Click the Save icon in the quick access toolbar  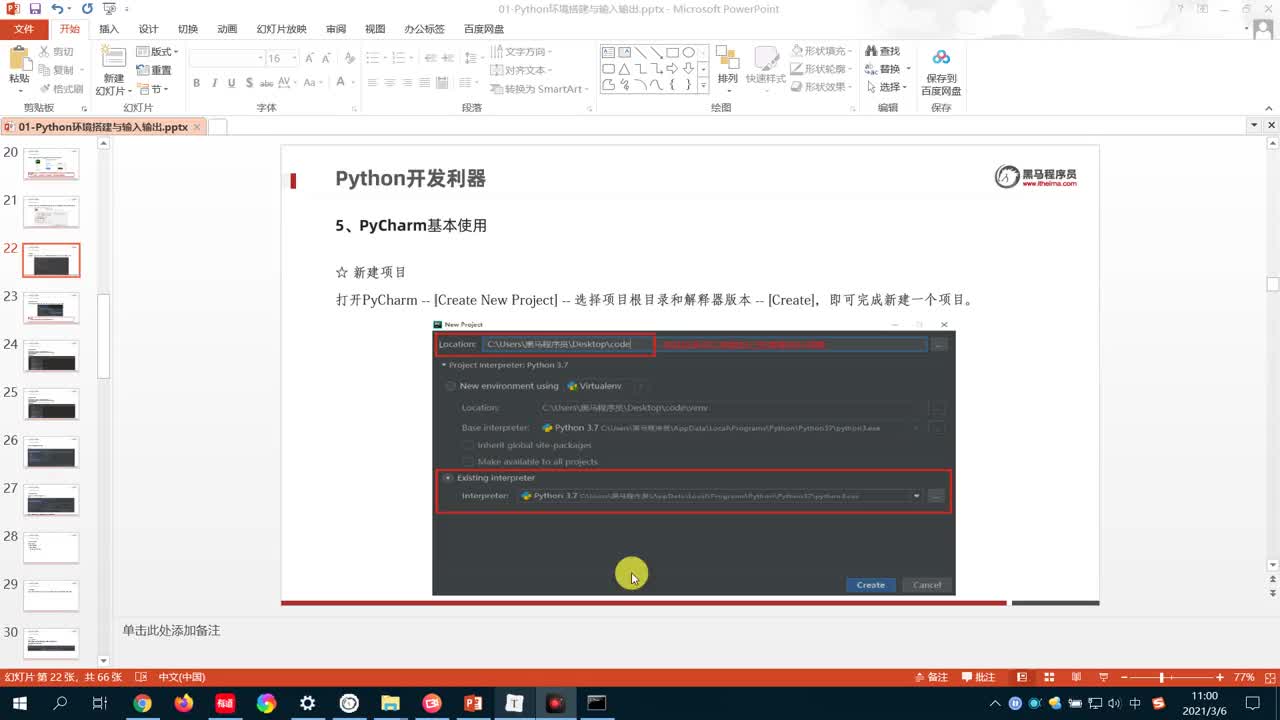coord(35,9)
